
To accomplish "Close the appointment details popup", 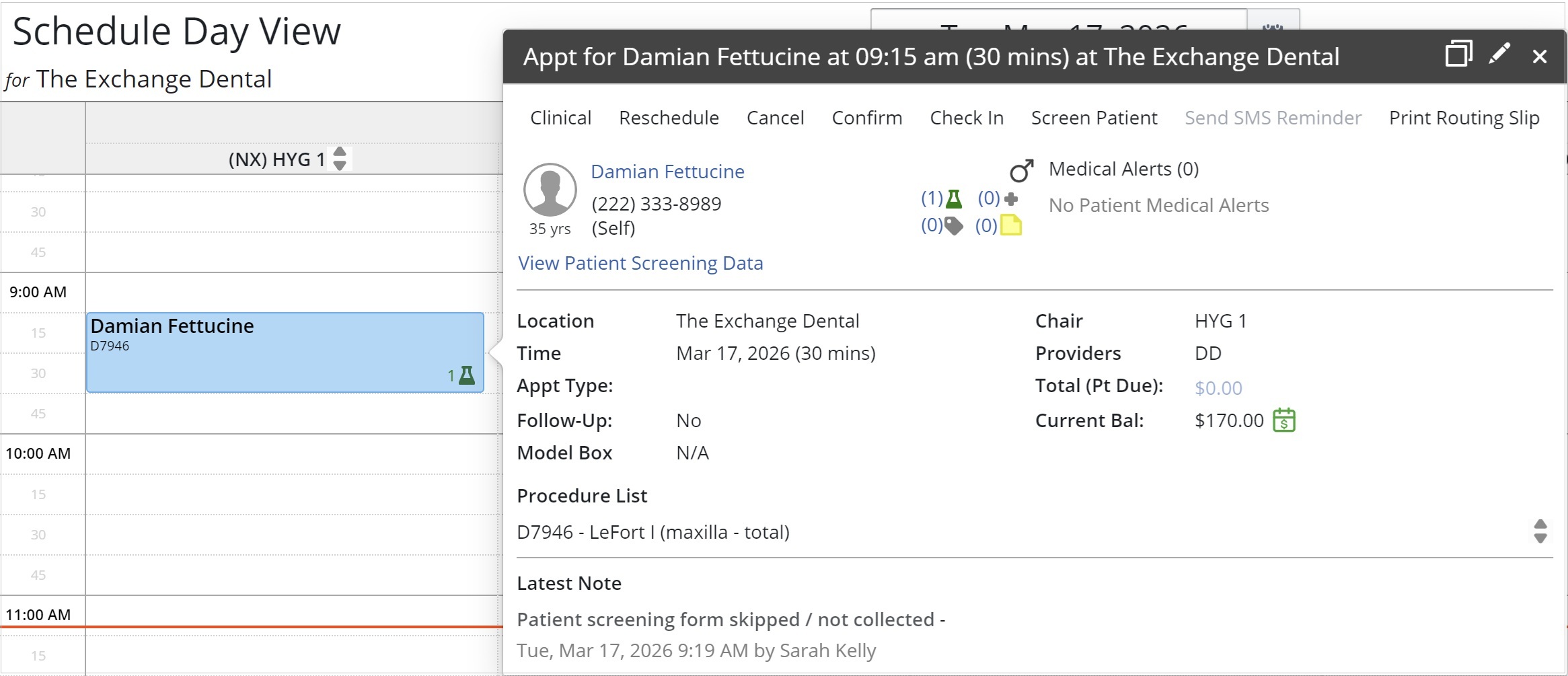I will (x=1540, y=57).
